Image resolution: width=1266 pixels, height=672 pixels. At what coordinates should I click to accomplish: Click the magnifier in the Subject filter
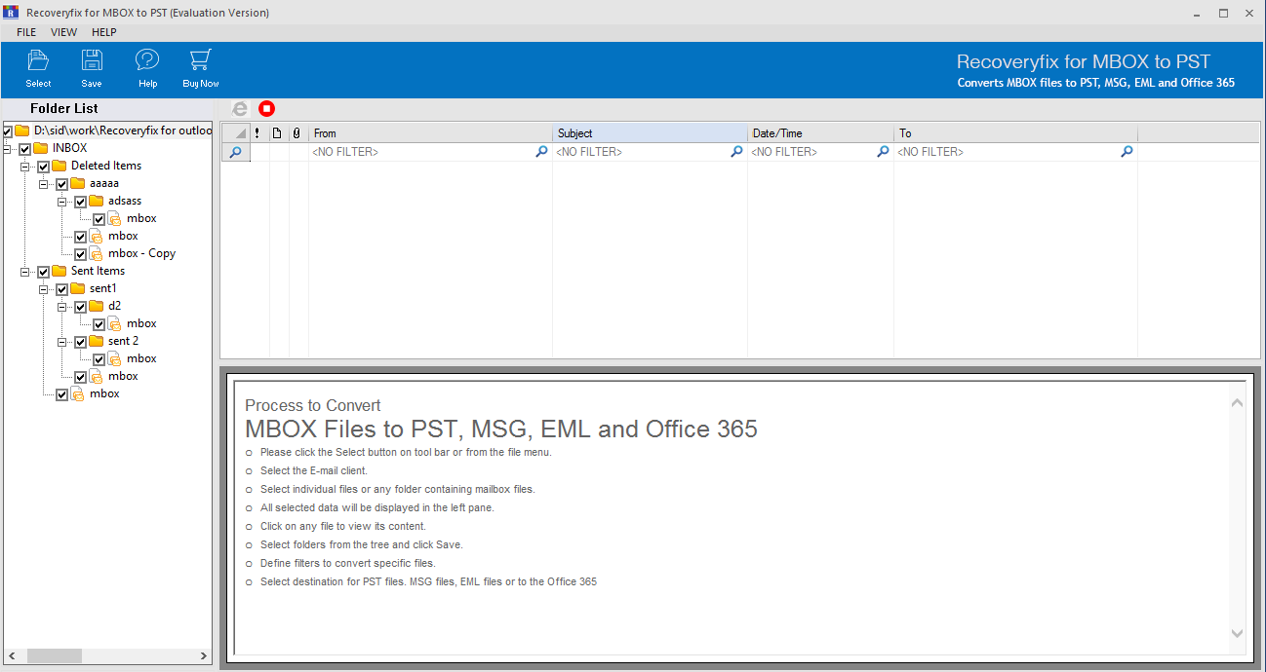pos(736,152)
